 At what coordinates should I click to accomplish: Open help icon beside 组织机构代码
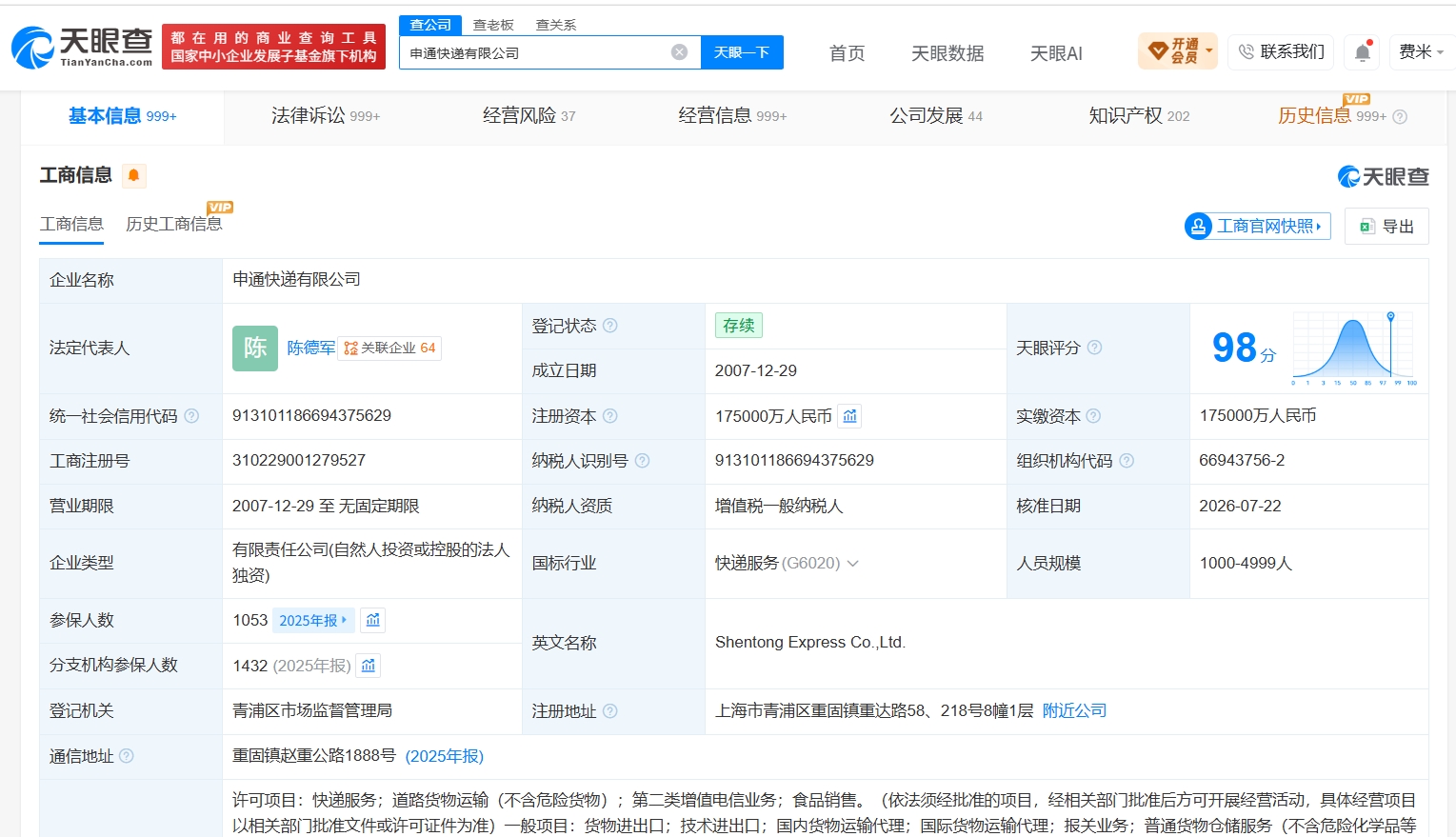point(1127,461)
